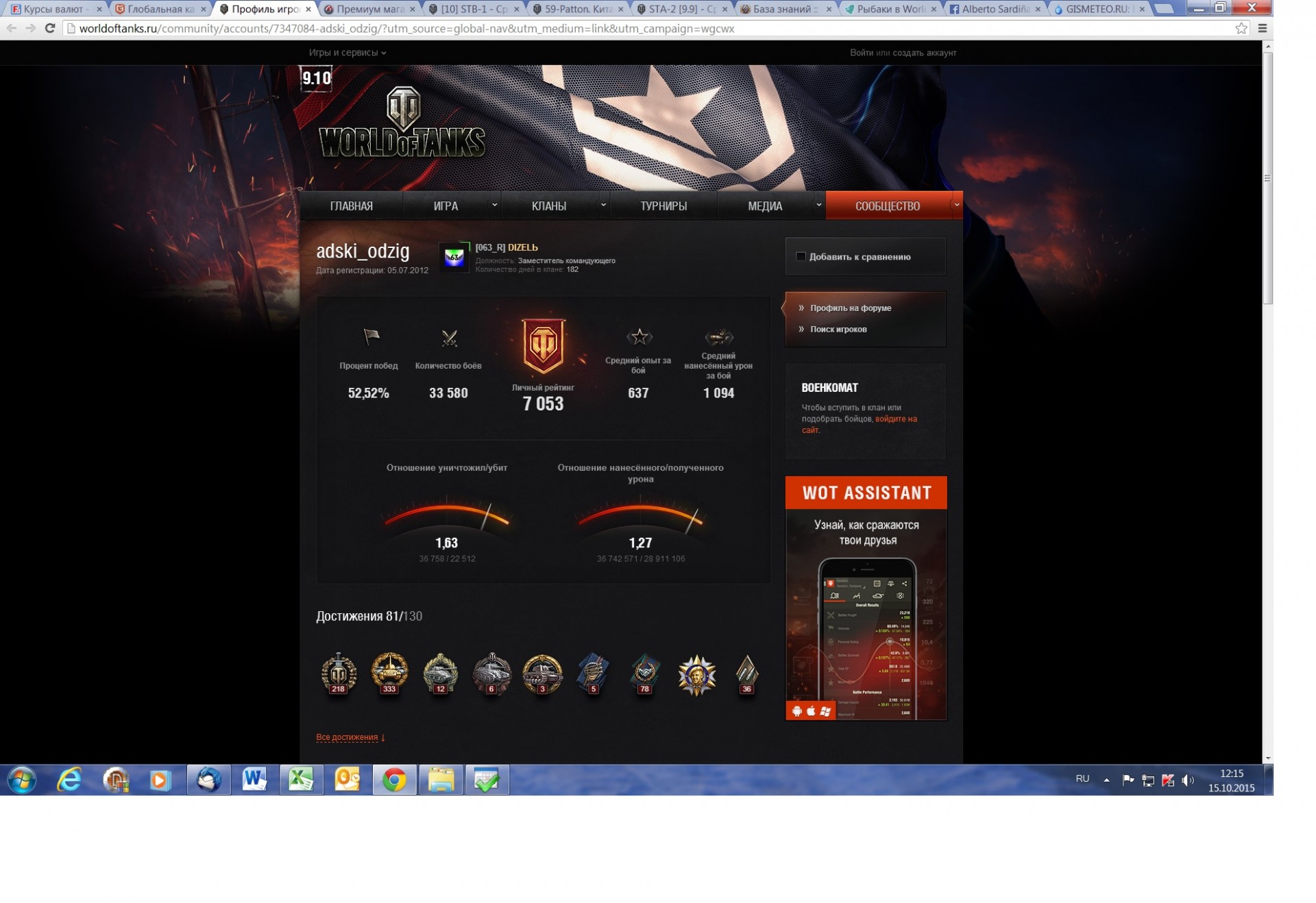Click the World of Tanks logo
Viewport: 1316px width, 903px height.
(402, 123)
